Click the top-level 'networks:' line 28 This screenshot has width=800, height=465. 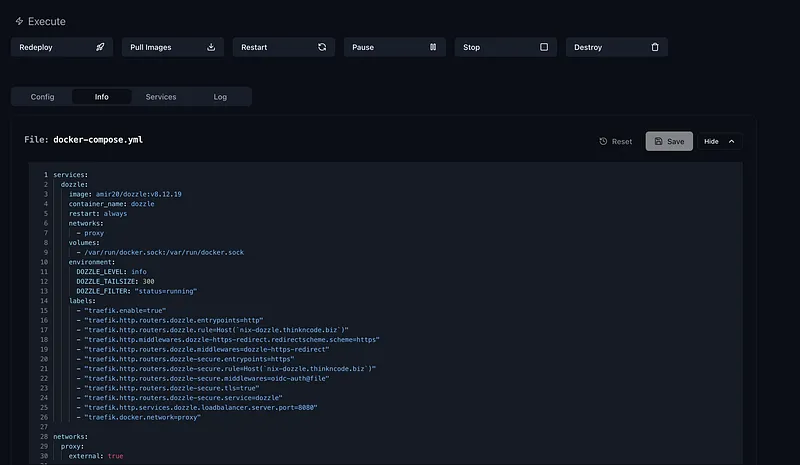pyautogui.click(x=70, y=436)
